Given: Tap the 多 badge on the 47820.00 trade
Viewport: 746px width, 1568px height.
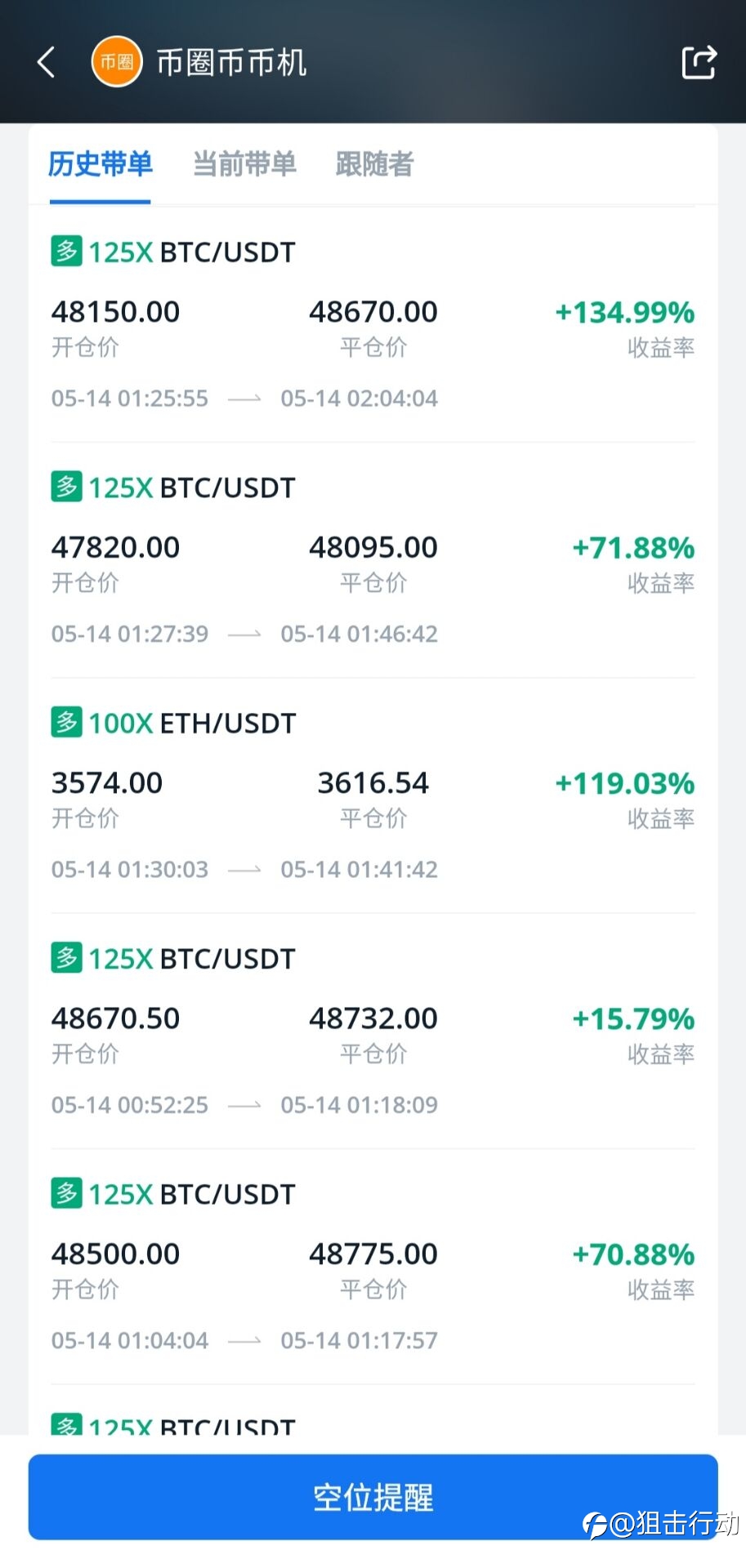Looking at the screenshot, I should coord(66,487).
